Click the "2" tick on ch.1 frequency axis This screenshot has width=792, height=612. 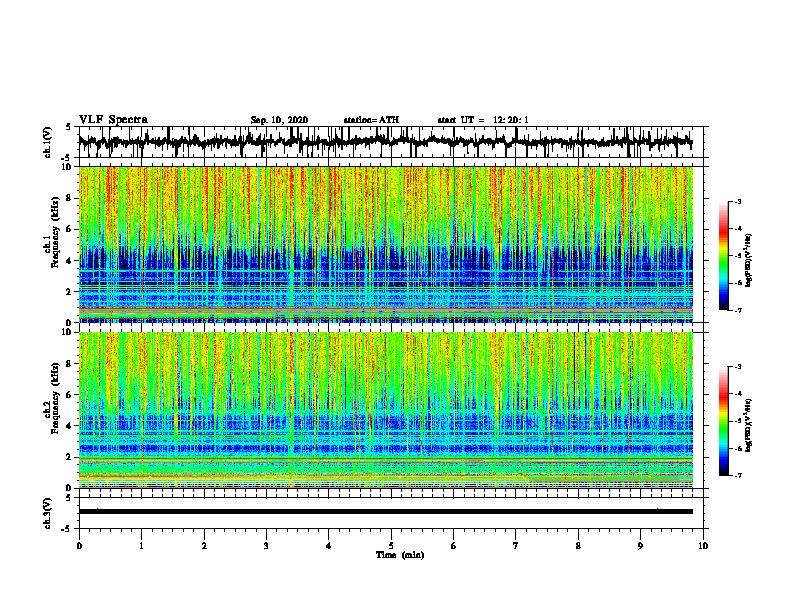click(x=70, y=291)
